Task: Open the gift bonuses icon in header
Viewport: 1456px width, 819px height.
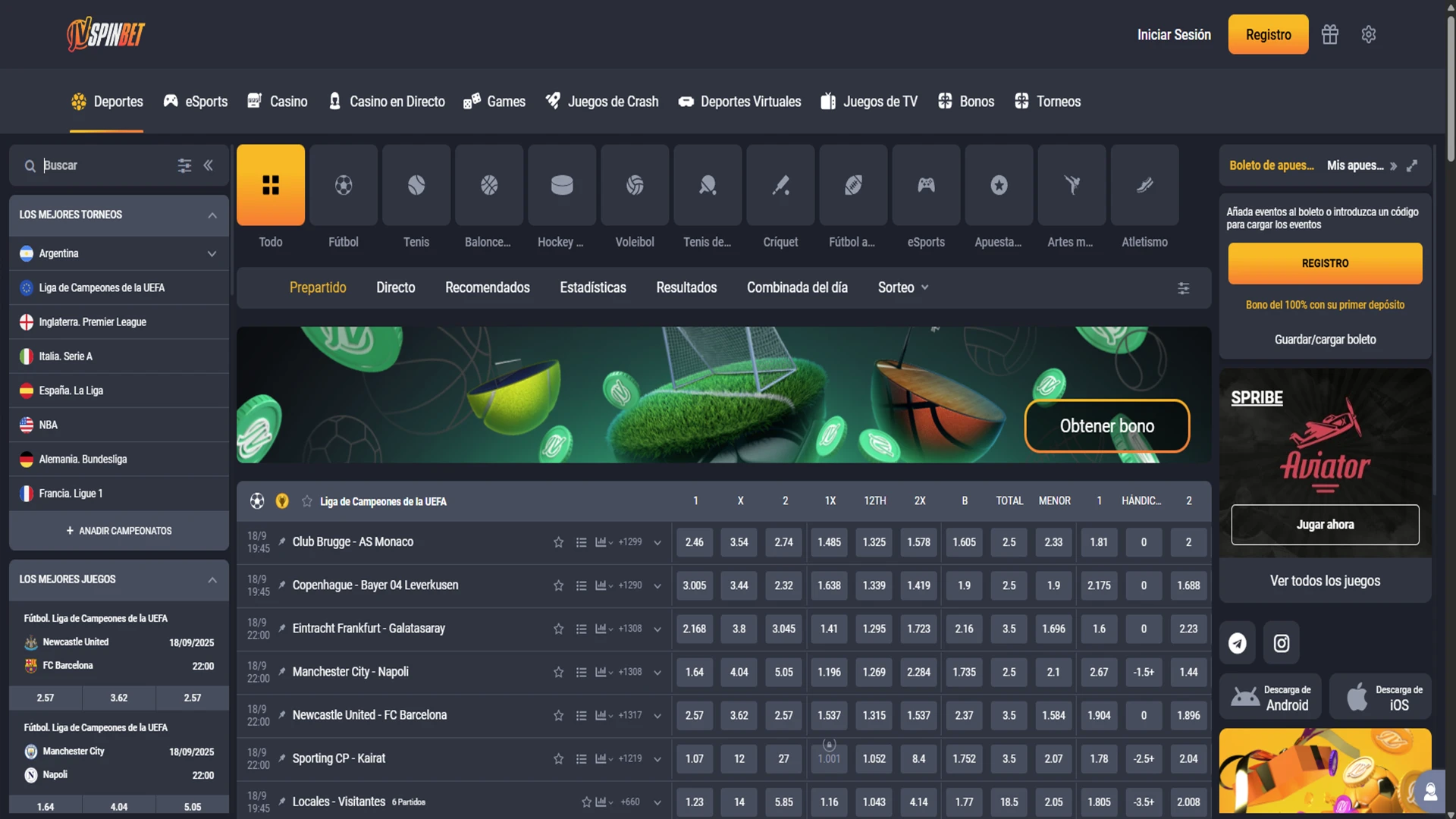Action: pyautogui.click(x=1330, y=35)
